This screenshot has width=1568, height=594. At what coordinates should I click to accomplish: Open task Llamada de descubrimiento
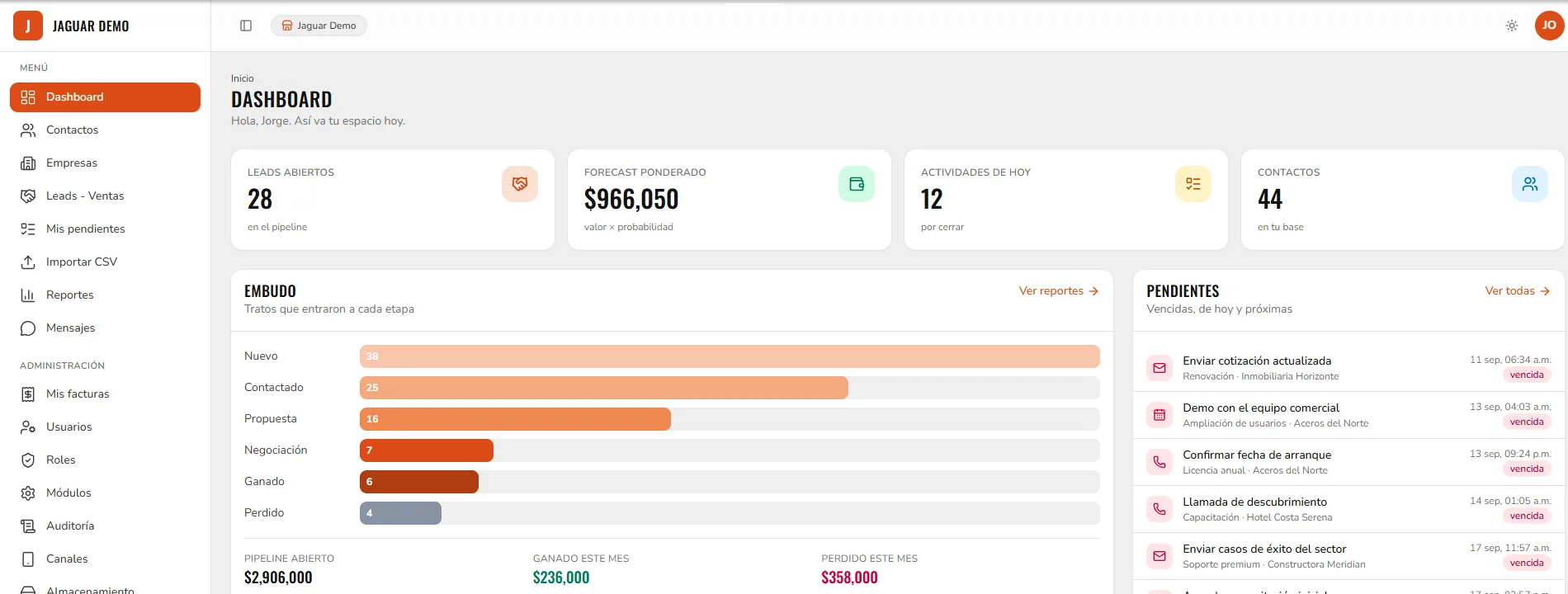[x=1348, y=509]
